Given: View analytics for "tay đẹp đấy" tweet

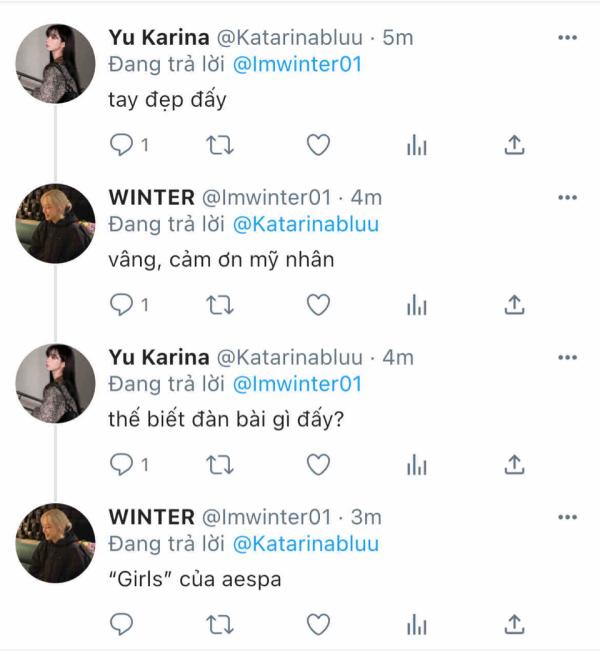Looking at the screenshot, I should (416, 146).
